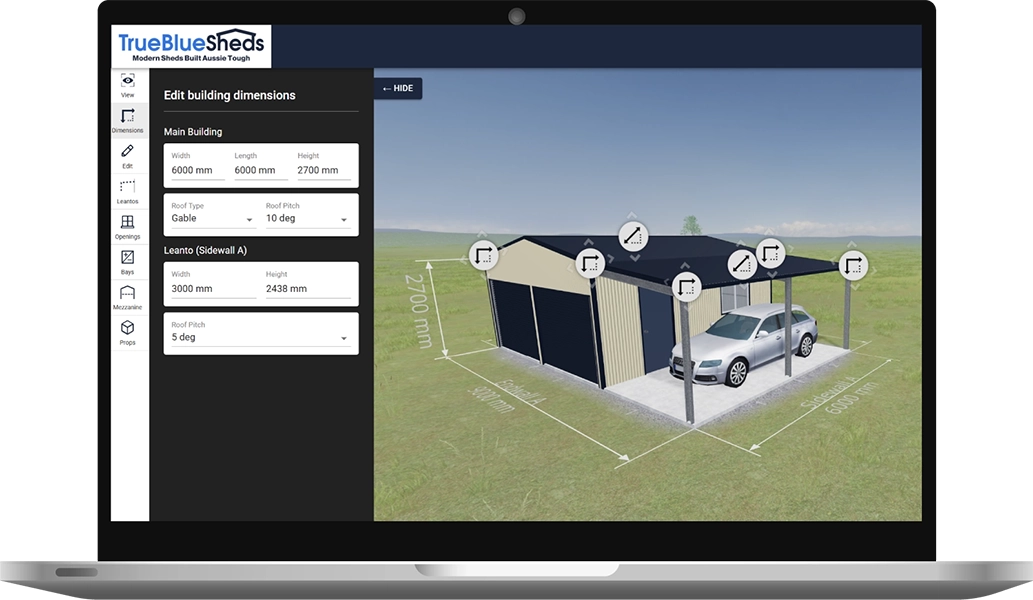Click the Main Building Height 2700 mm field
1033x600 pixels.
point(323,170)
